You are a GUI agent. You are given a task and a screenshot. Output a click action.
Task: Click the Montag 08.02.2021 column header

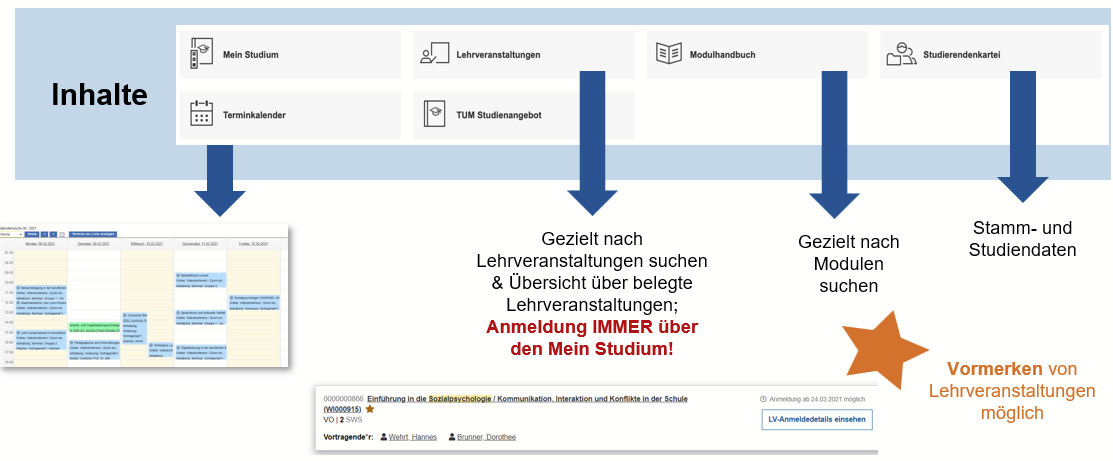[x=40, y=243]
